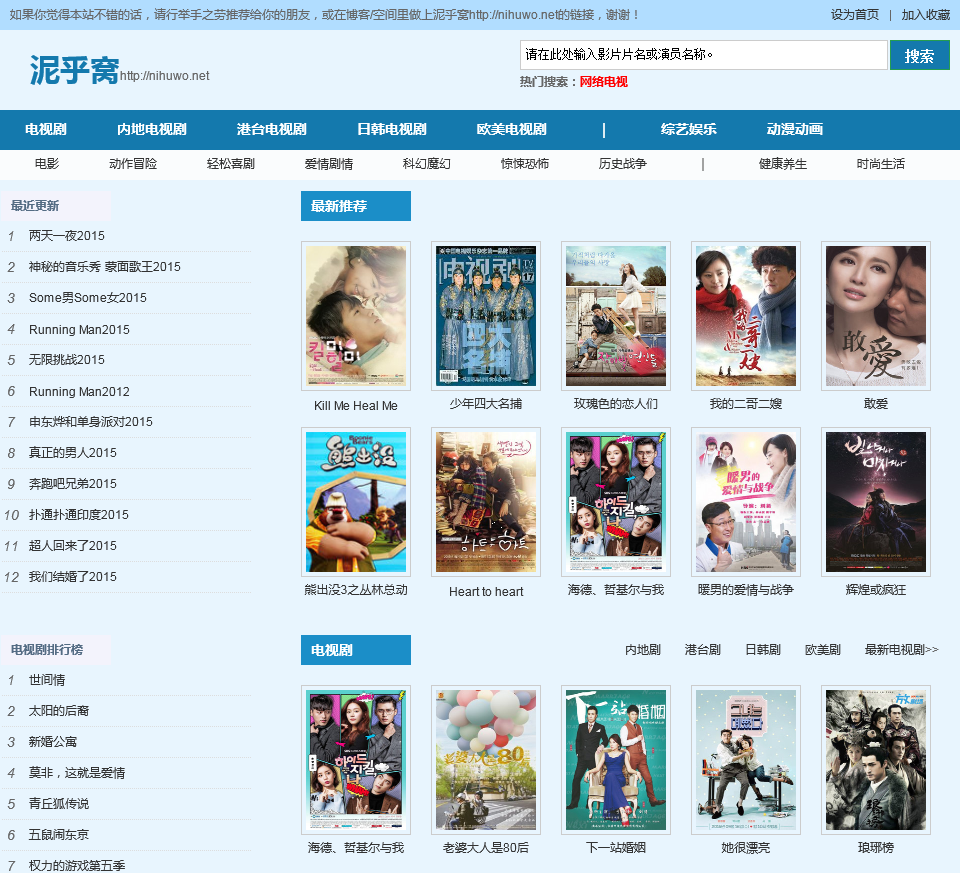Open 莫非，这就是爱情 in ranking

coord(77,773)
